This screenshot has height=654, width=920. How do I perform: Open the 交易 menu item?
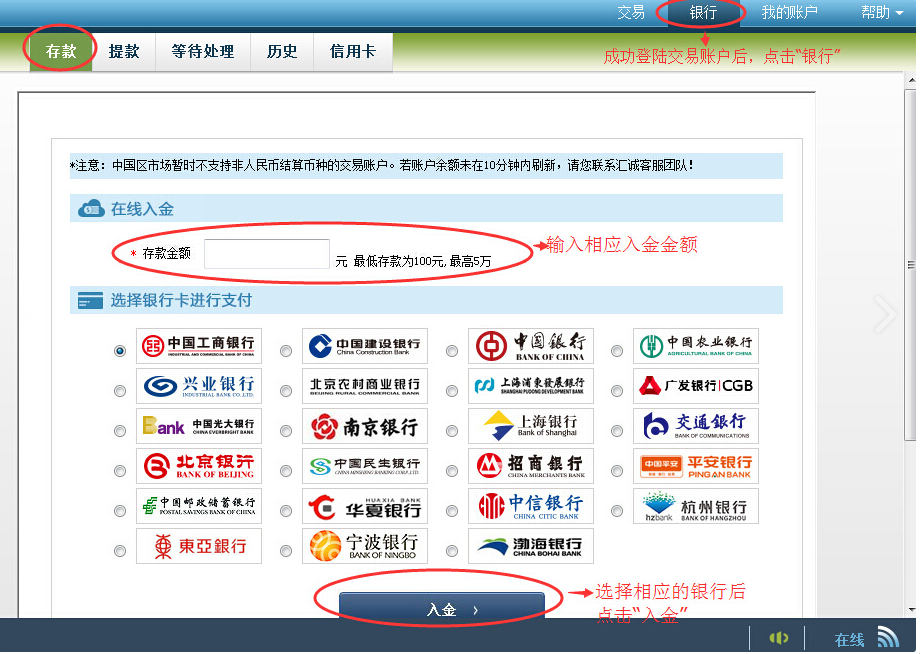631,12
